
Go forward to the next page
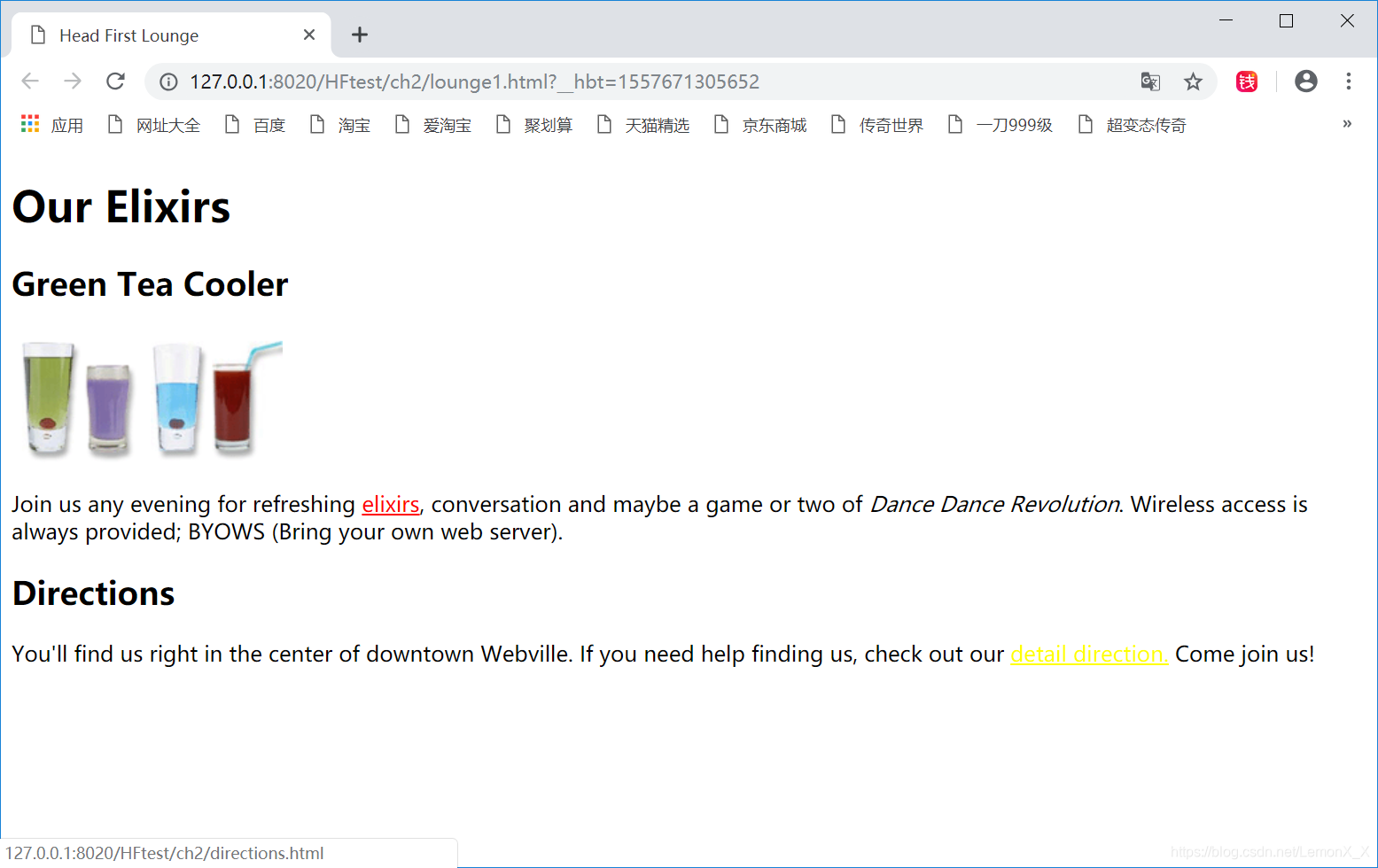(73, 81)
